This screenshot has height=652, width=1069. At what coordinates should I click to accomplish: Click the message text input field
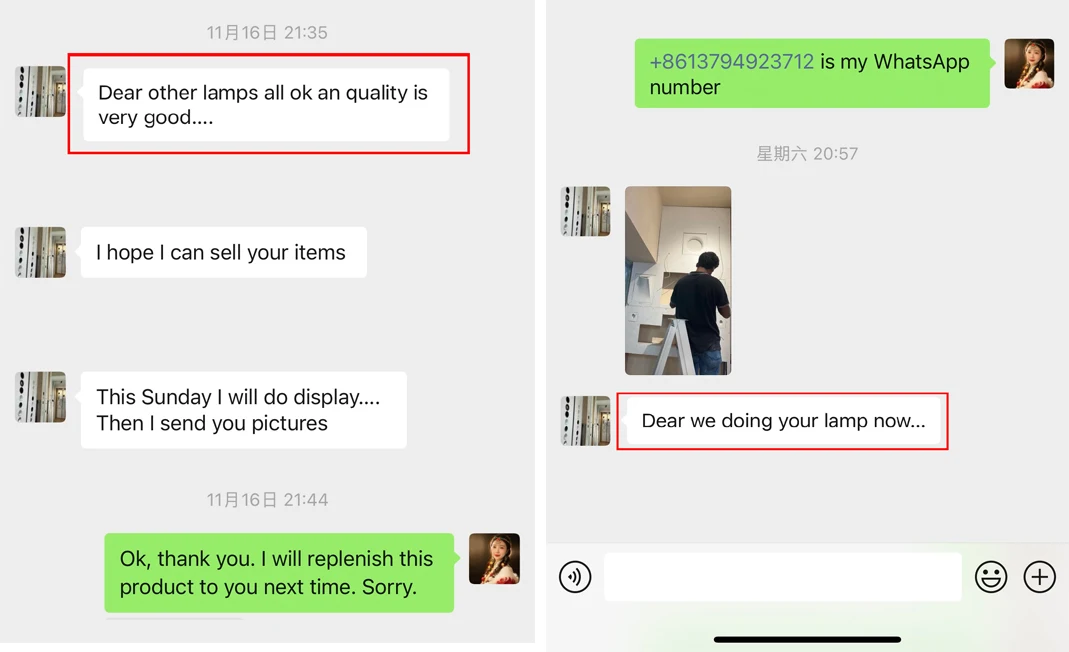[x=783, y=577]
